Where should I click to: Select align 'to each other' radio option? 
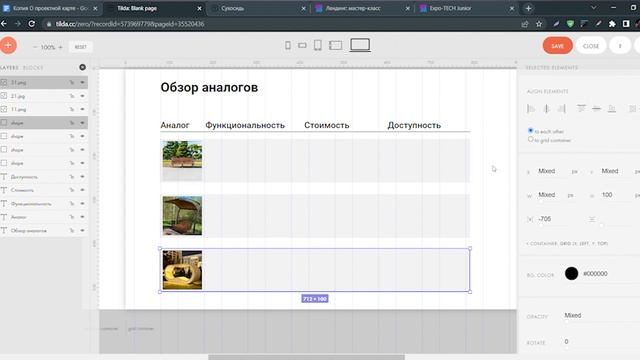(x=531, y=131)
